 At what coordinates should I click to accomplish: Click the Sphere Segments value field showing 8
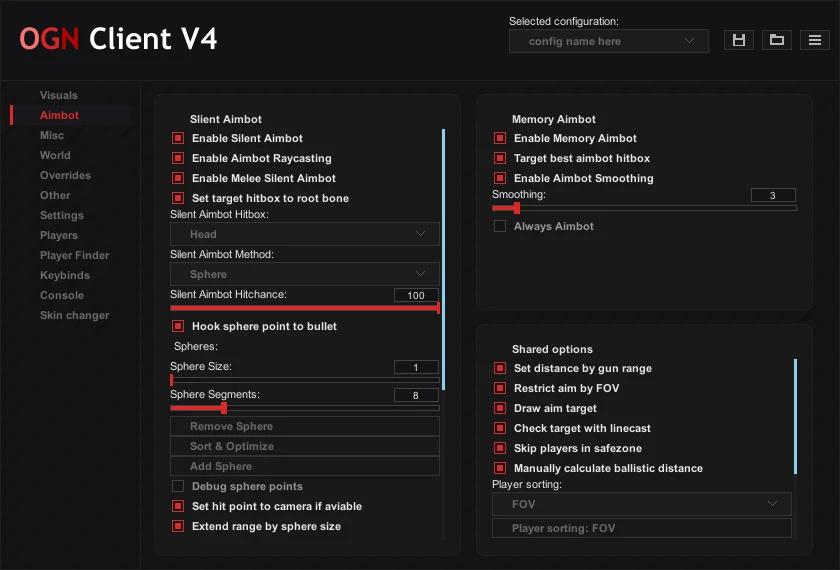(416, 395)
